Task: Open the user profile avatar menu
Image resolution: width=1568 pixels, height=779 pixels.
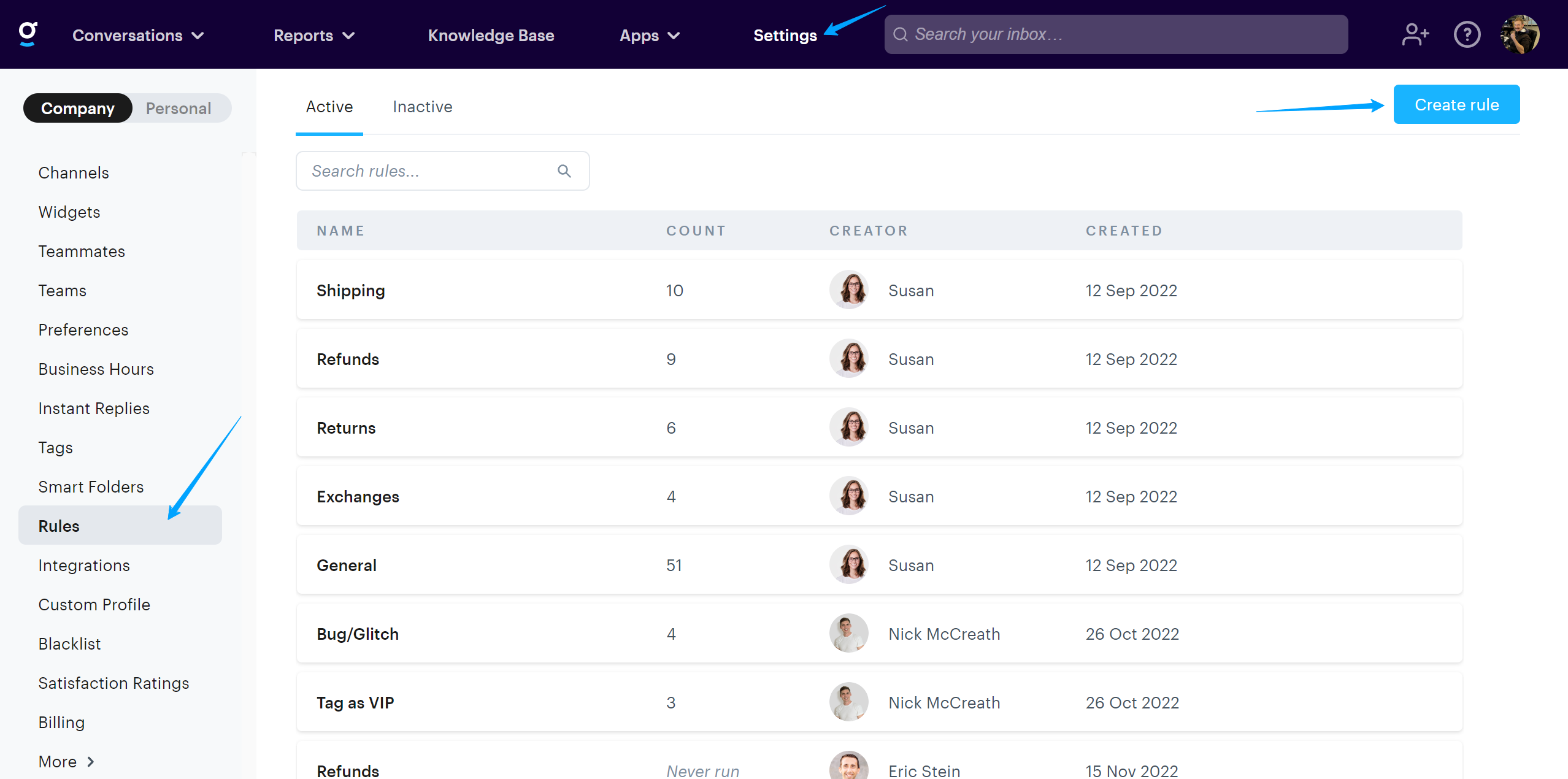Action: pos(1520,34)
